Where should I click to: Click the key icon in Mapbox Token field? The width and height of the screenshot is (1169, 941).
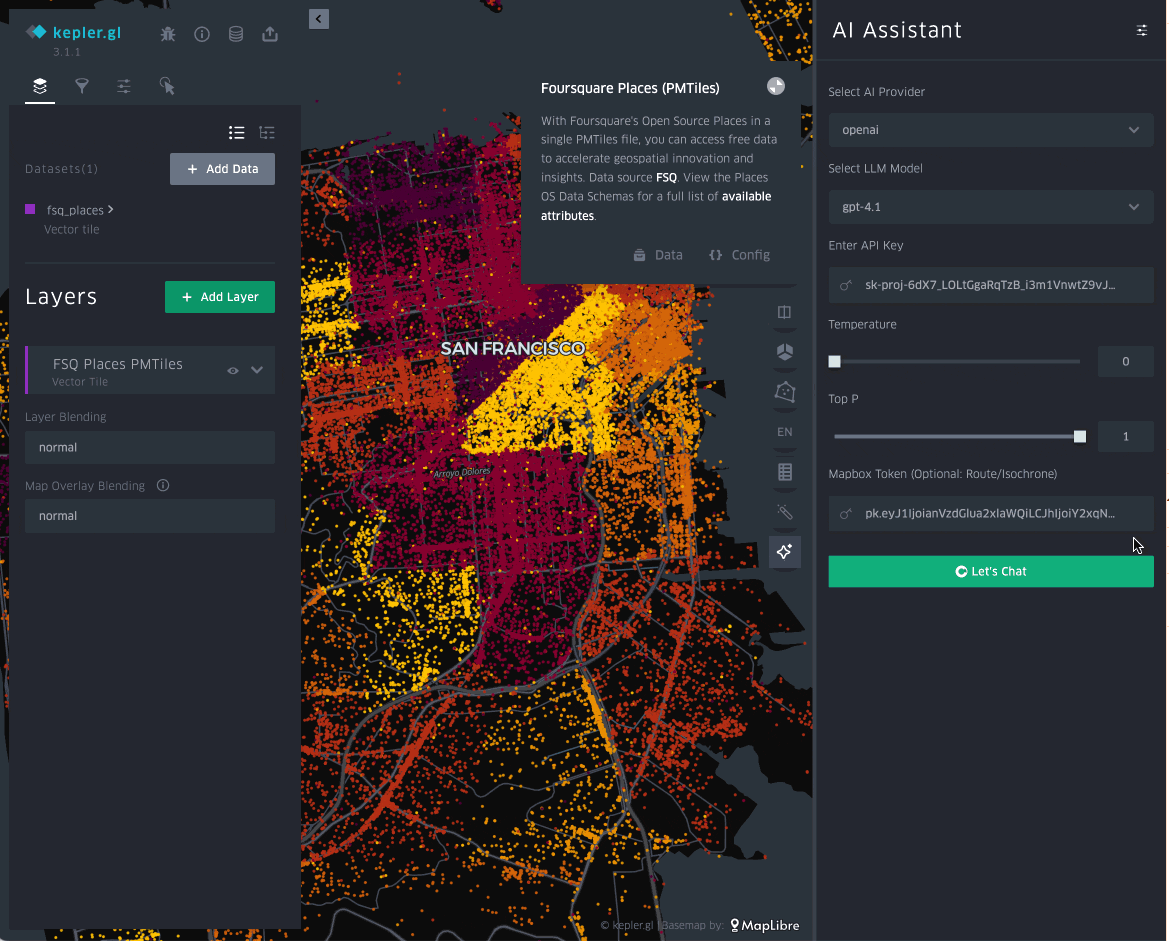[x=845, y=514]
